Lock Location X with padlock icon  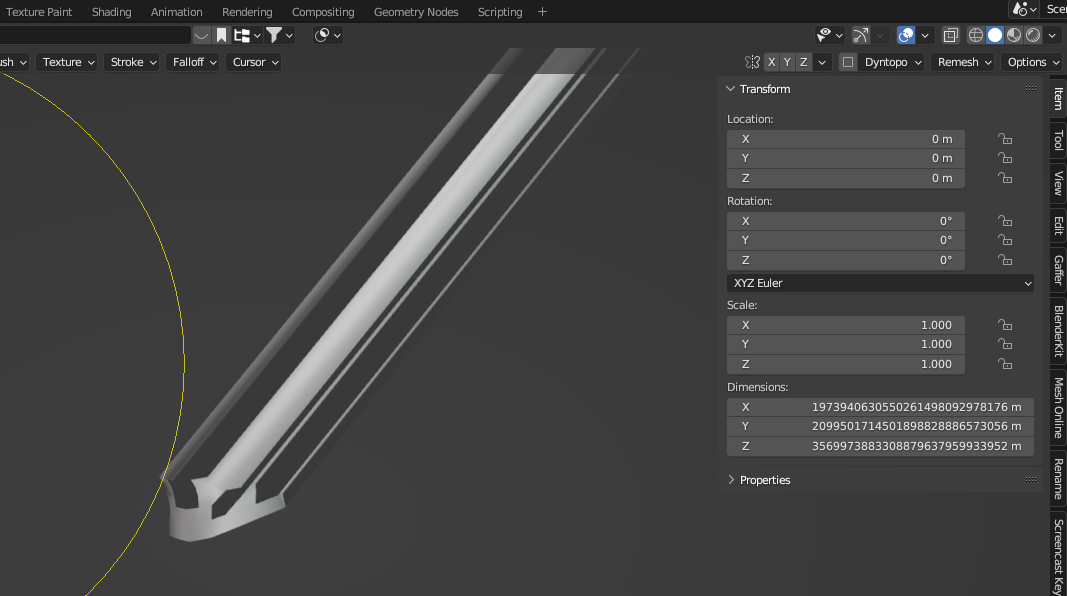pos(1005,139)
